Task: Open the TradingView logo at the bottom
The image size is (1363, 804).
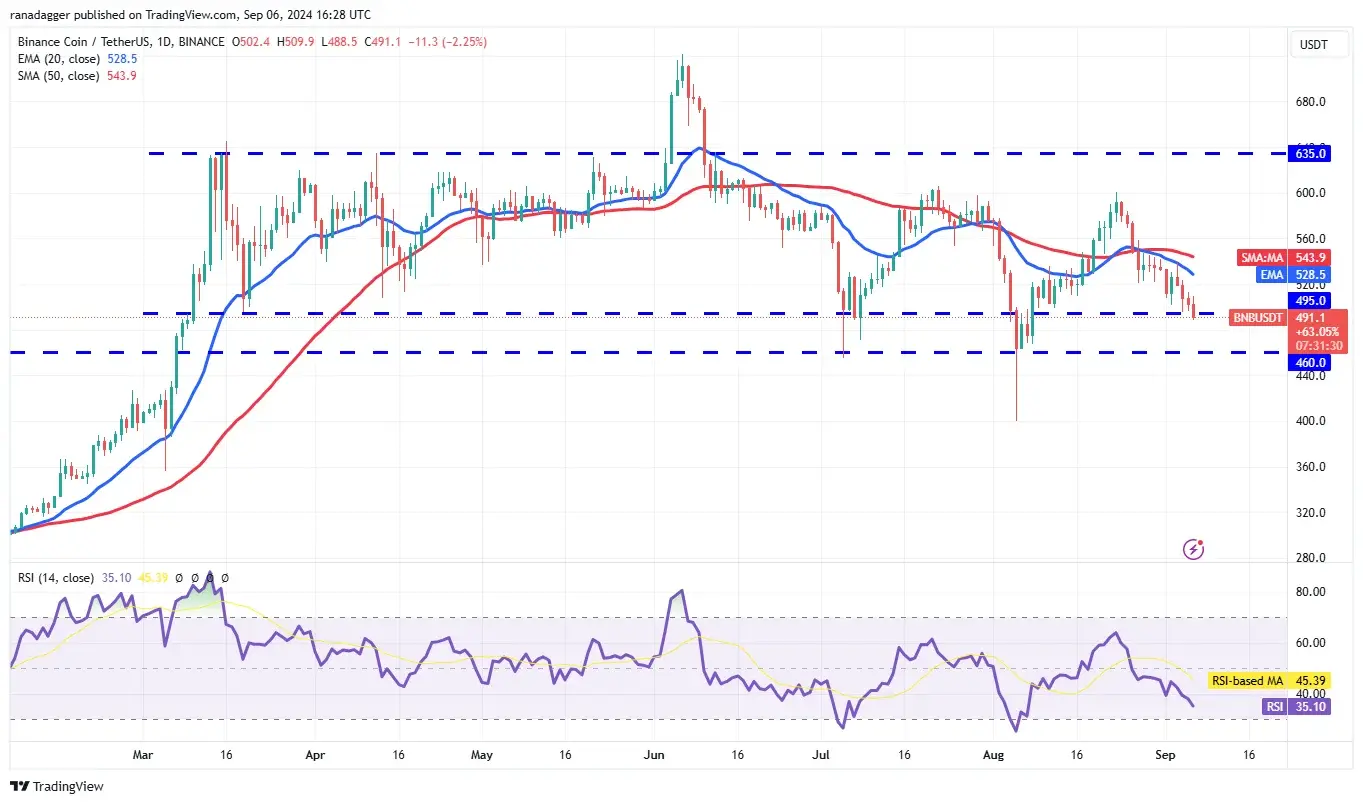Action: [55, 786]
